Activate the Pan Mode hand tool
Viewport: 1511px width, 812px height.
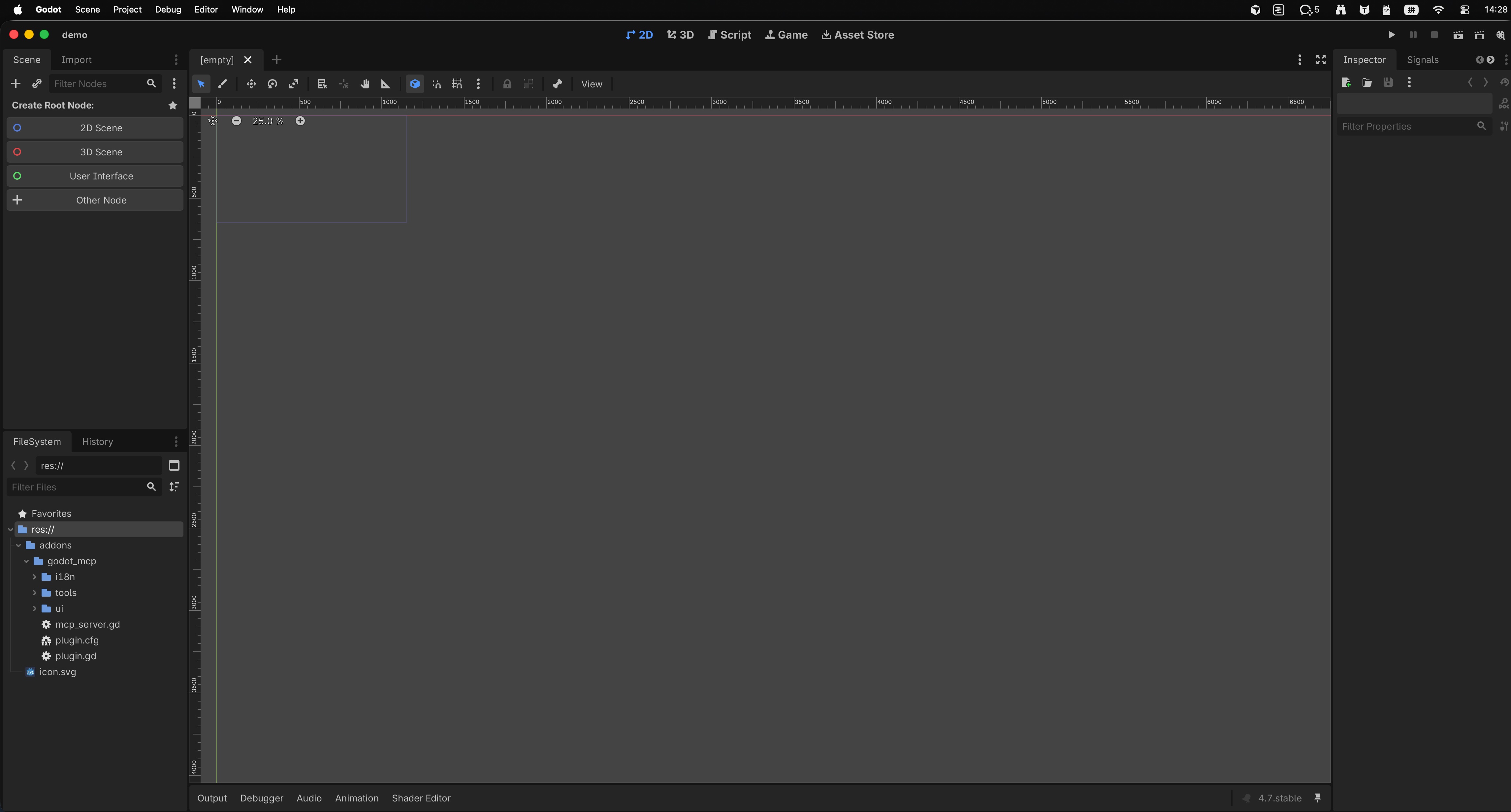click(x=365, y=84)
